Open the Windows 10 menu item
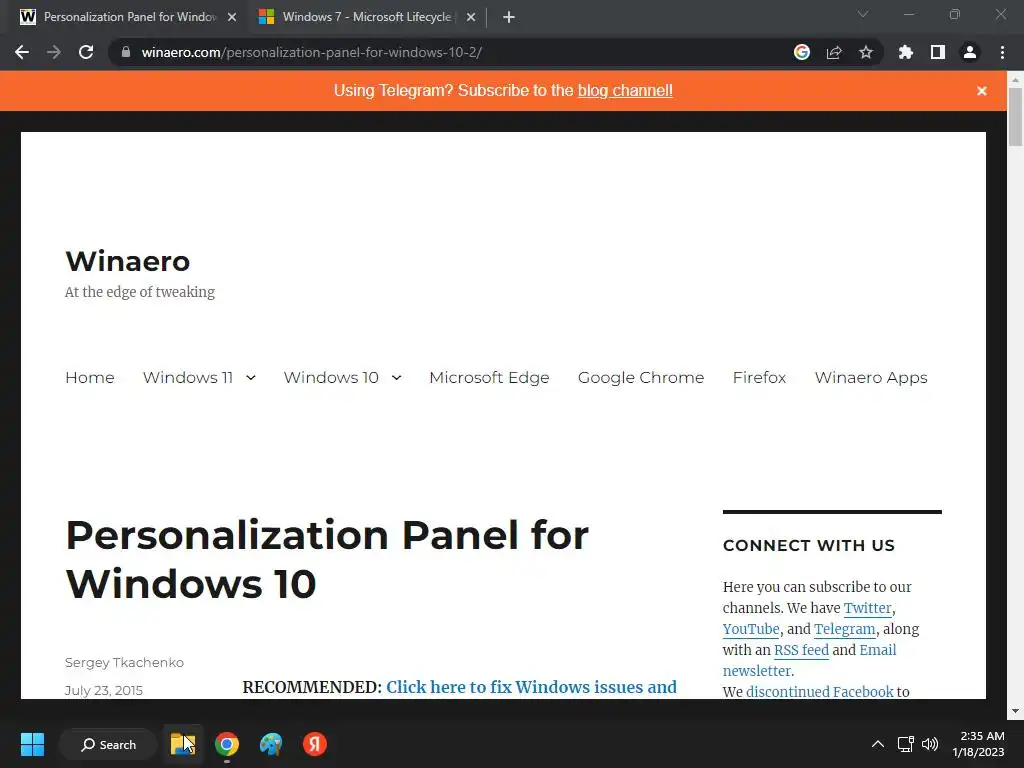Viewport: 1024px width, 768px height. pyautogui.click(x=331, y=377)
